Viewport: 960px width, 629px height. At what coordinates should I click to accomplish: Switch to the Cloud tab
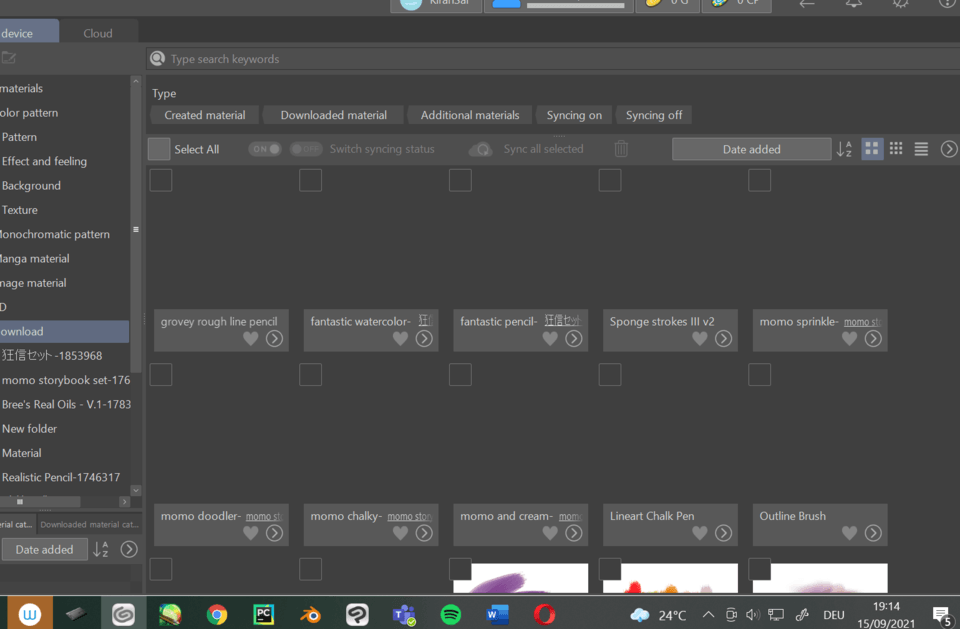(98, 33)
